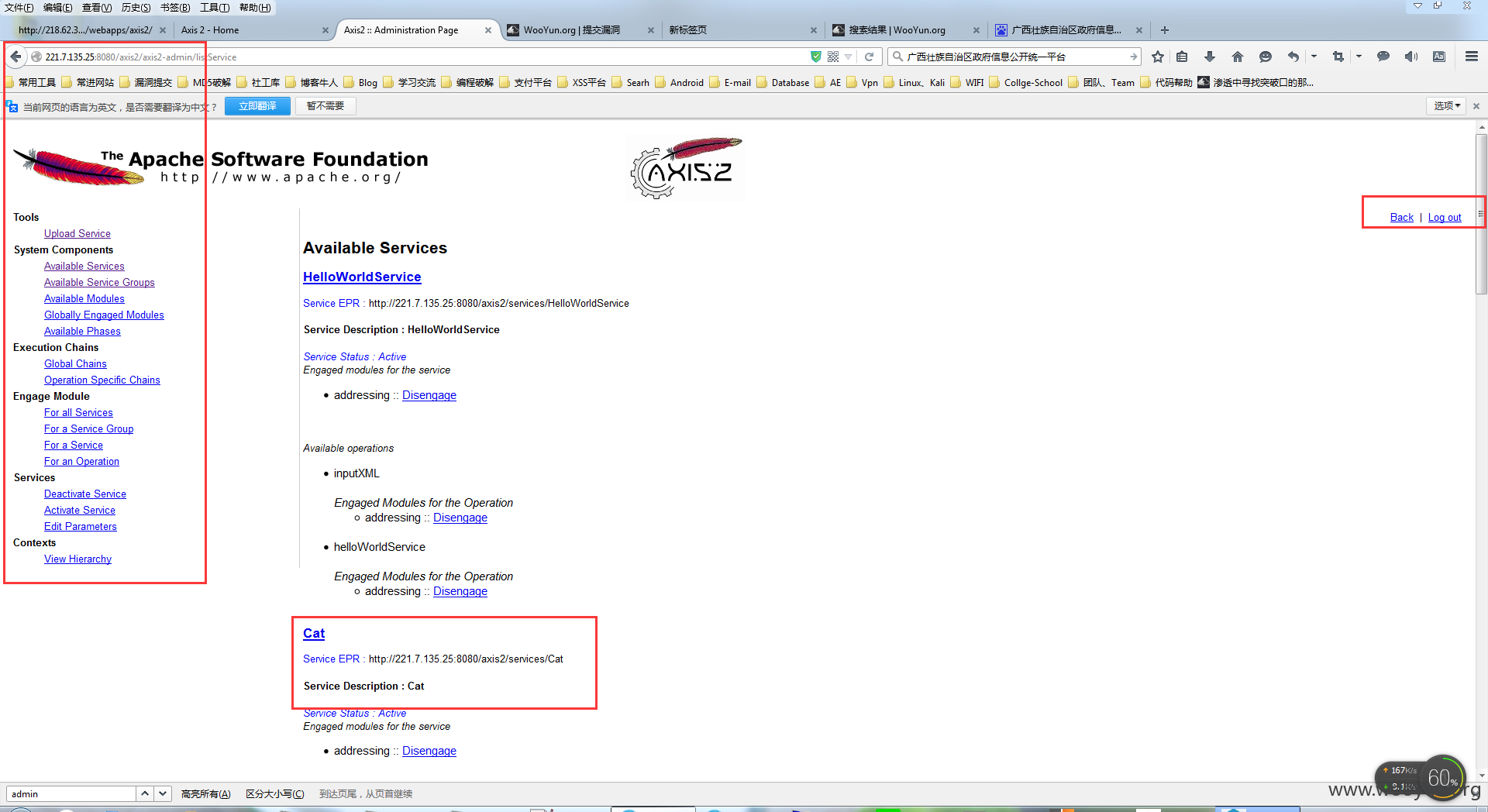Viewport: 1488px width, 812px height.
Task: Expand the dropdown beside the undo icon
Action: (1314, 57)
